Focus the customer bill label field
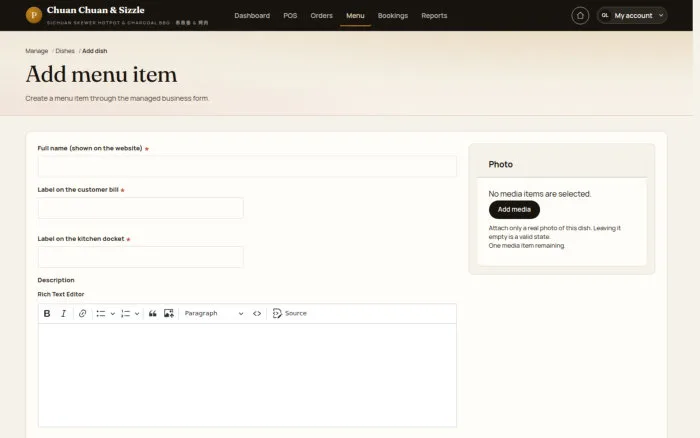This screenshot has height=438, width=700. 141,208
